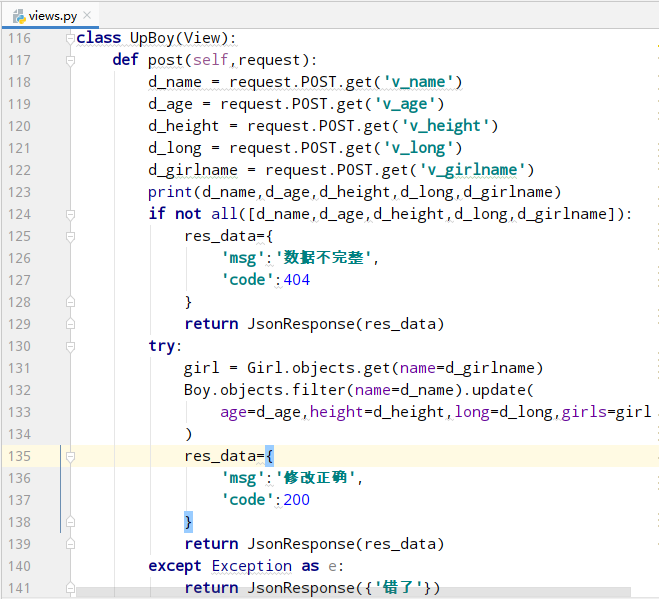Click the fold end marker on line 138
The height and width of the screenshot is (599, 659).
pos(70,522)
